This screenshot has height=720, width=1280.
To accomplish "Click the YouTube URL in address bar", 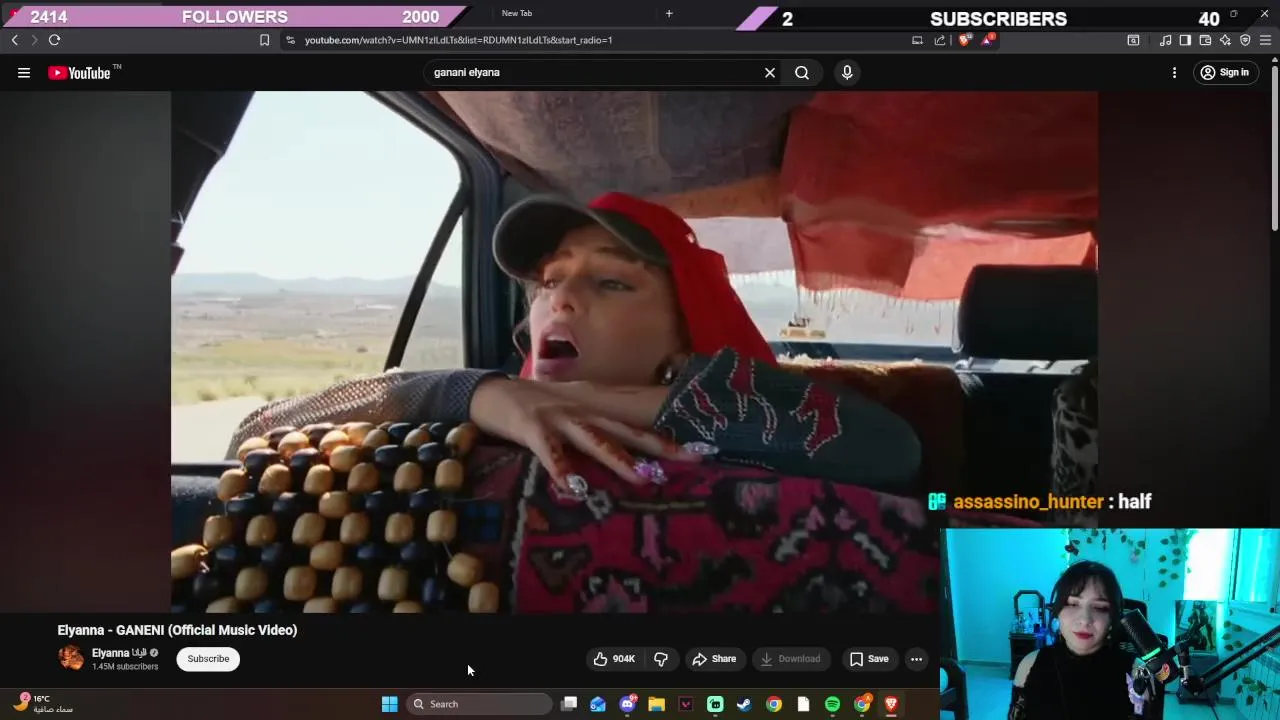I will coord(458,40).
